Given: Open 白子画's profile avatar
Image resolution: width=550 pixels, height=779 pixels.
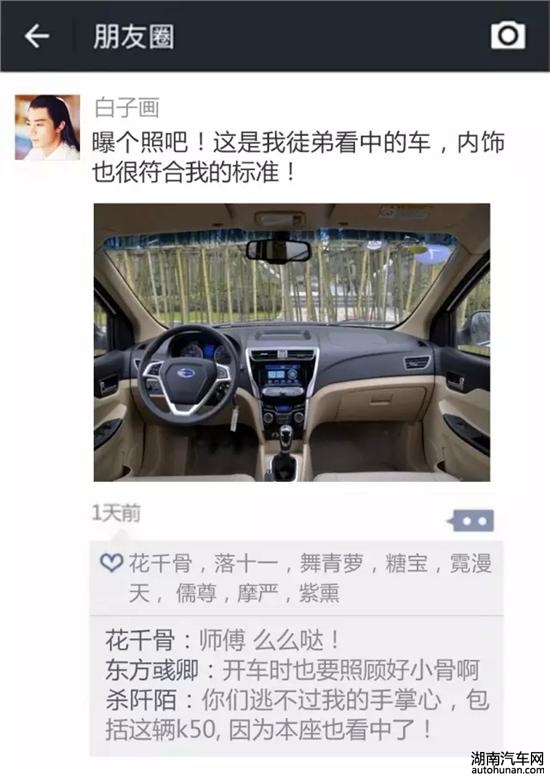Looking at the screenshot, I should pos(47,127).
